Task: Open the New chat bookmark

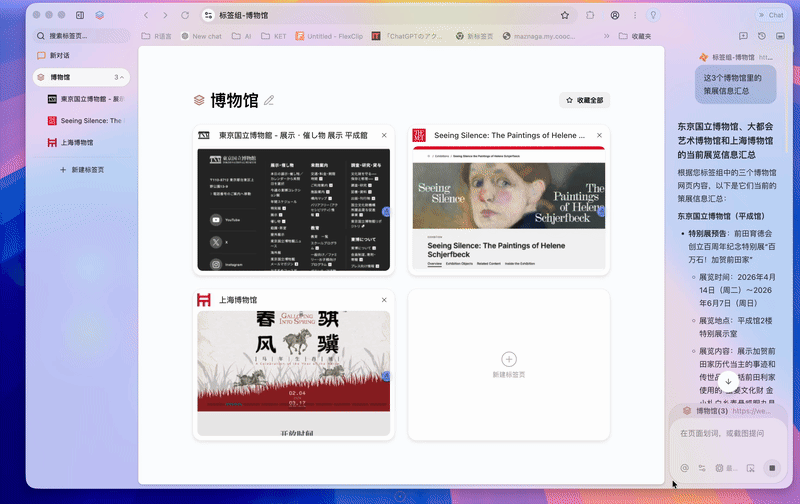Action: pyautogui.click(x=202, y=36)
